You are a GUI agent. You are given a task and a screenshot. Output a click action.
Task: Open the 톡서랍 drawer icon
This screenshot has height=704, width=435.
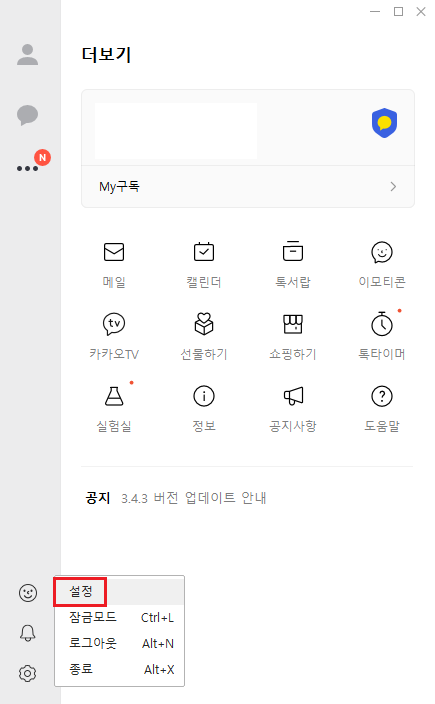pos(293,251)
